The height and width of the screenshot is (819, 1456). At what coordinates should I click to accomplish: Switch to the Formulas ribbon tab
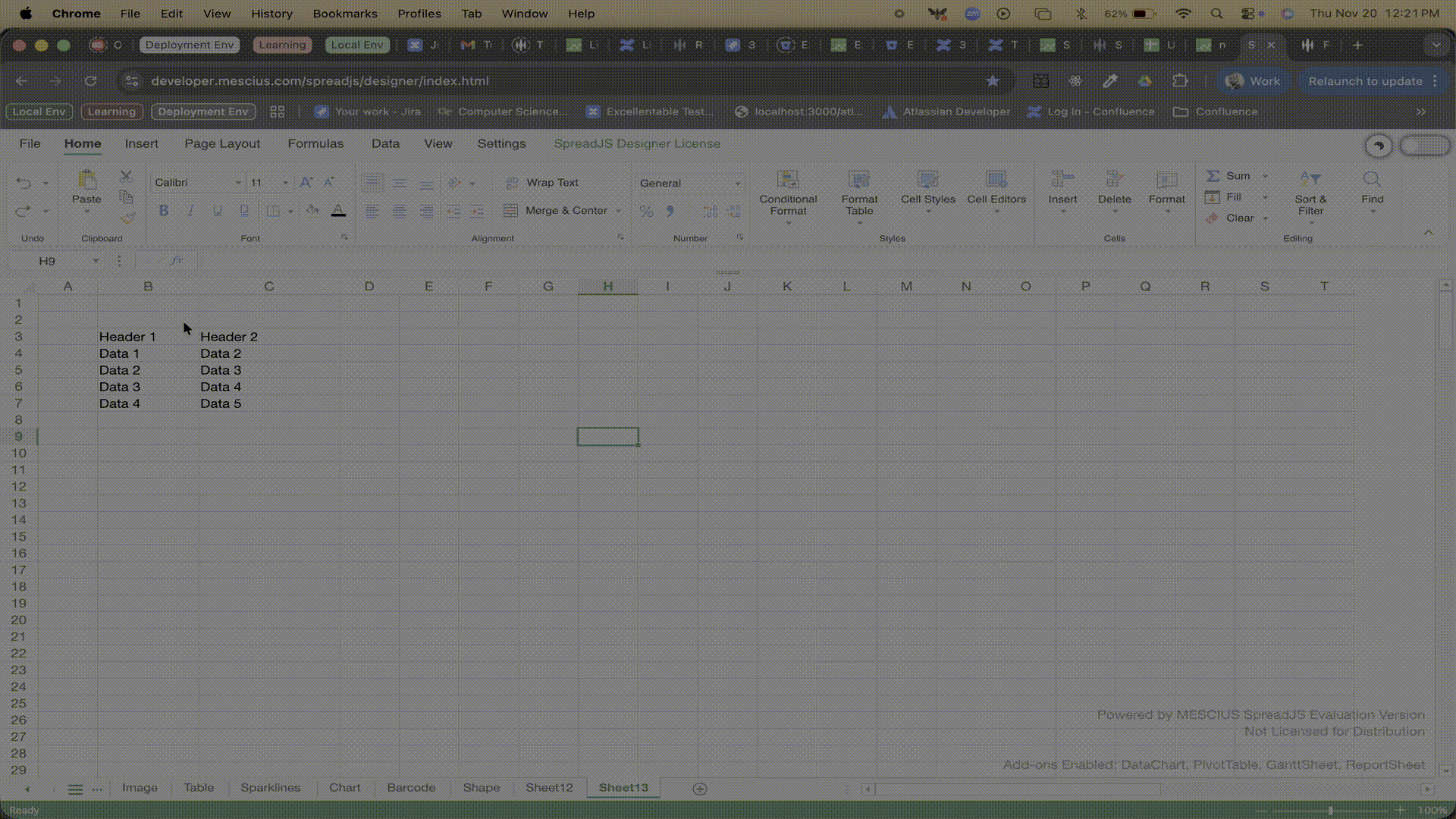[315, 144]
